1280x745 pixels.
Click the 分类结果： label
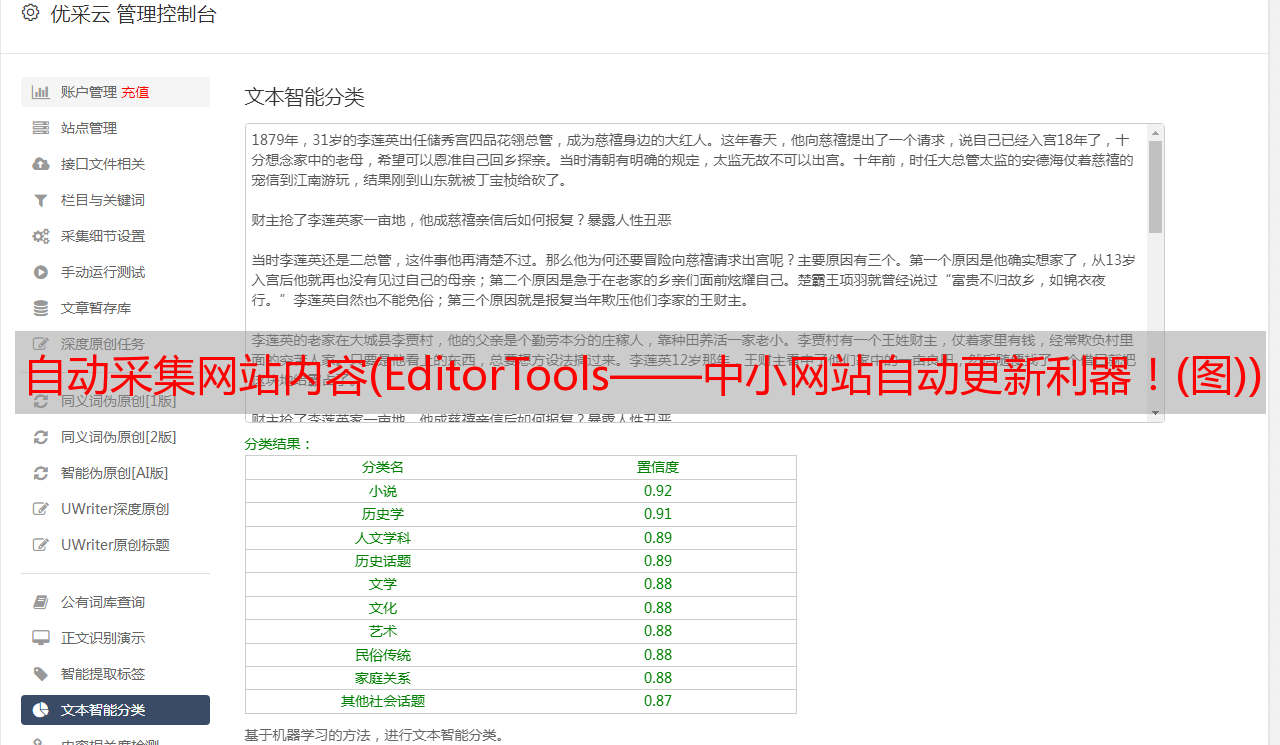279,444
